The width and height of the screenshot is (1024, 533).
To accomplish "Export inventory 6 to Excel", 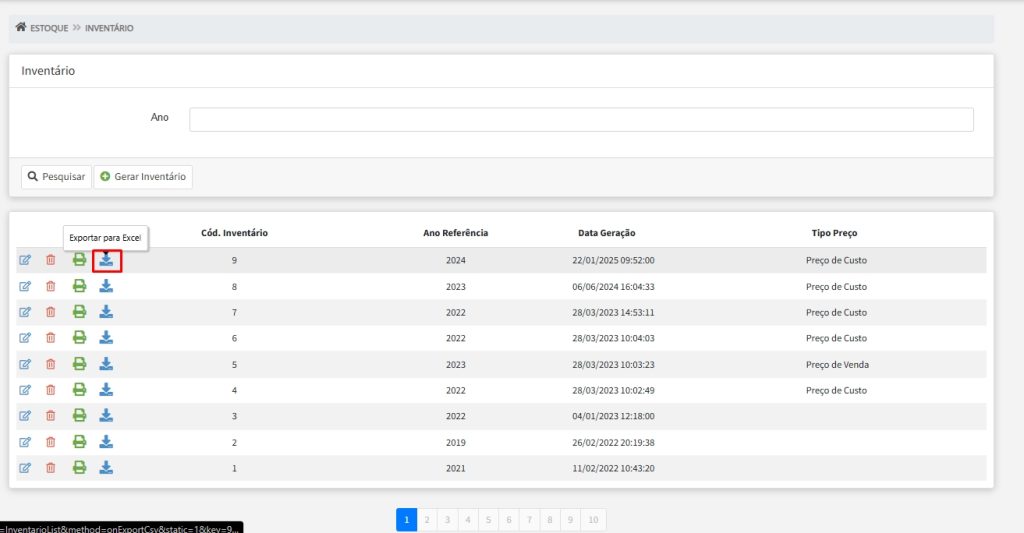I will 106,338.
